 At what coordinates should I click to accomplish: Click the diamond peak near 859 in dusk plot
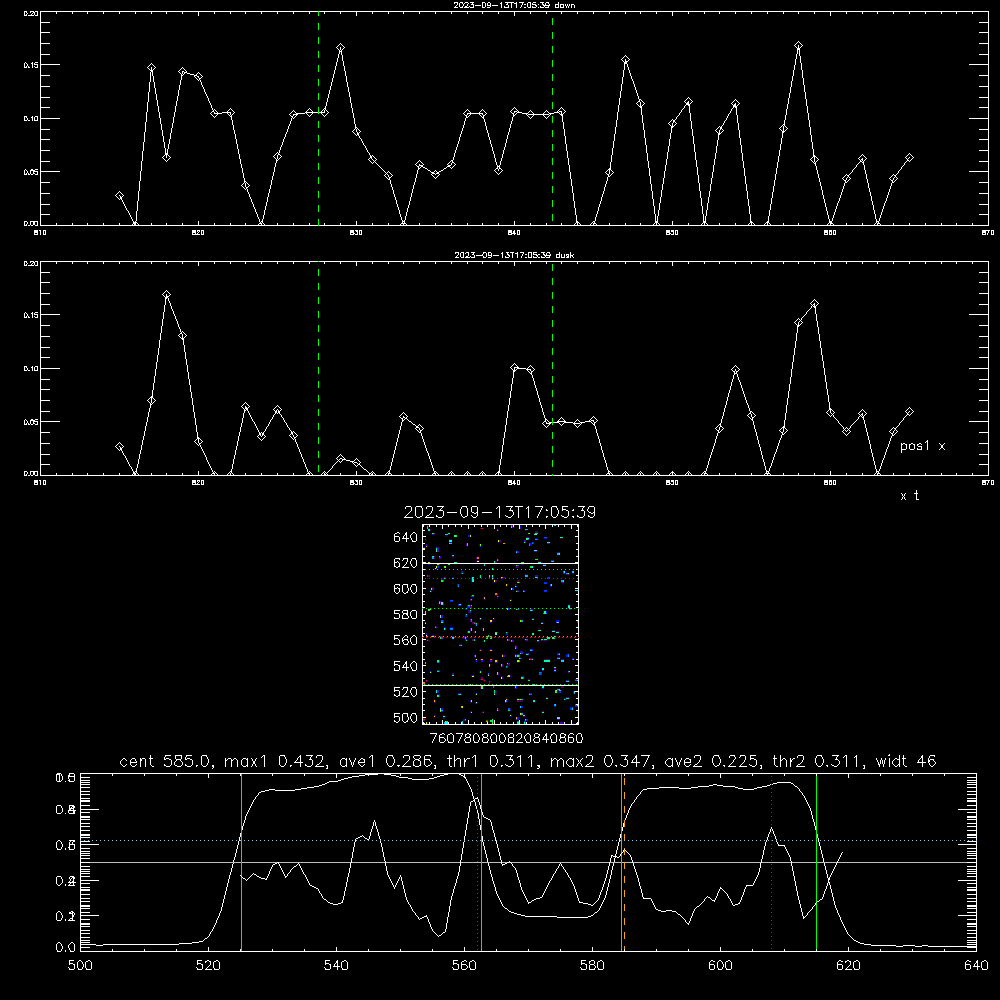pyautogui.click(x=814, y=304)
